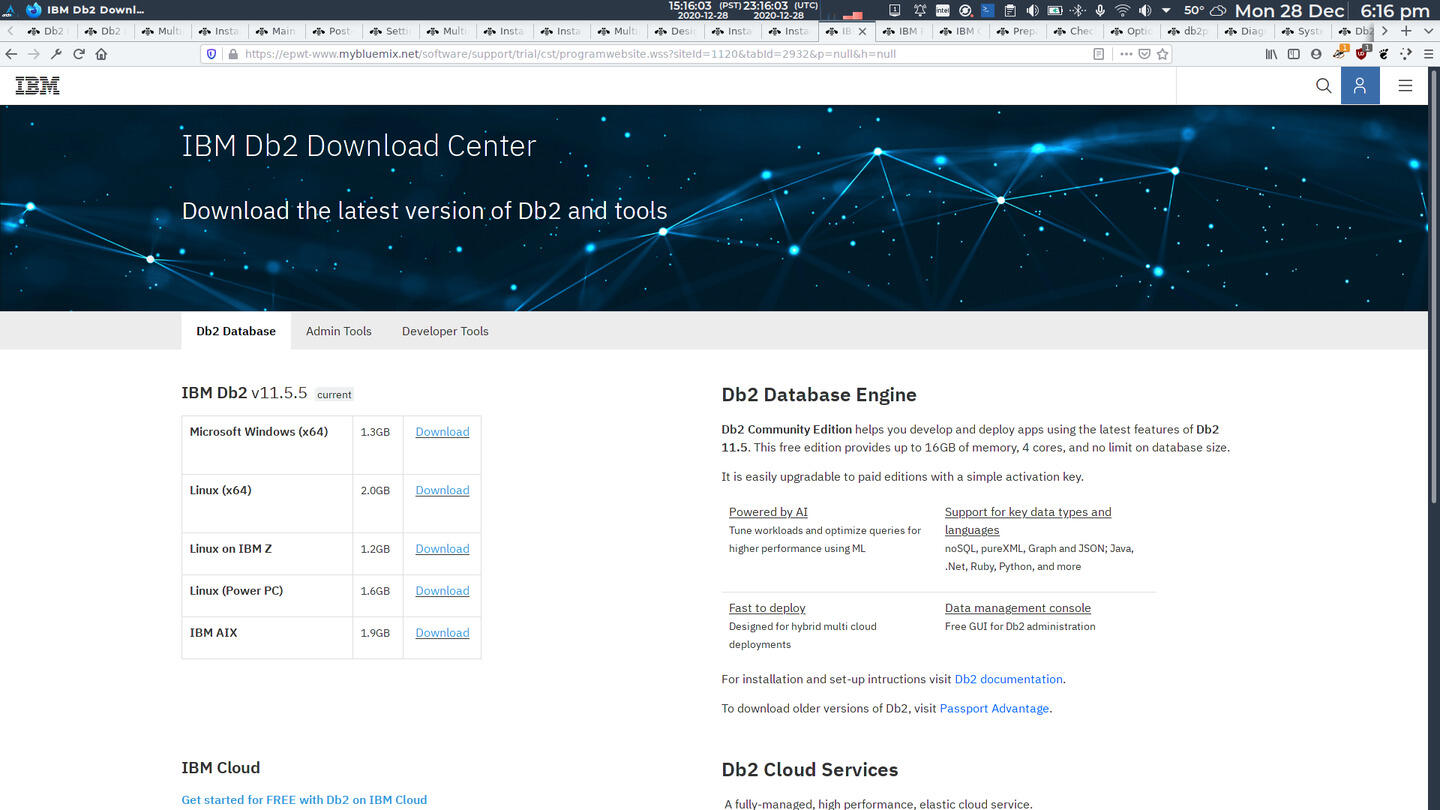The height and width of the screenshot is (810, 1440).
Task: View site security padlock info
Action: [233, 54]
